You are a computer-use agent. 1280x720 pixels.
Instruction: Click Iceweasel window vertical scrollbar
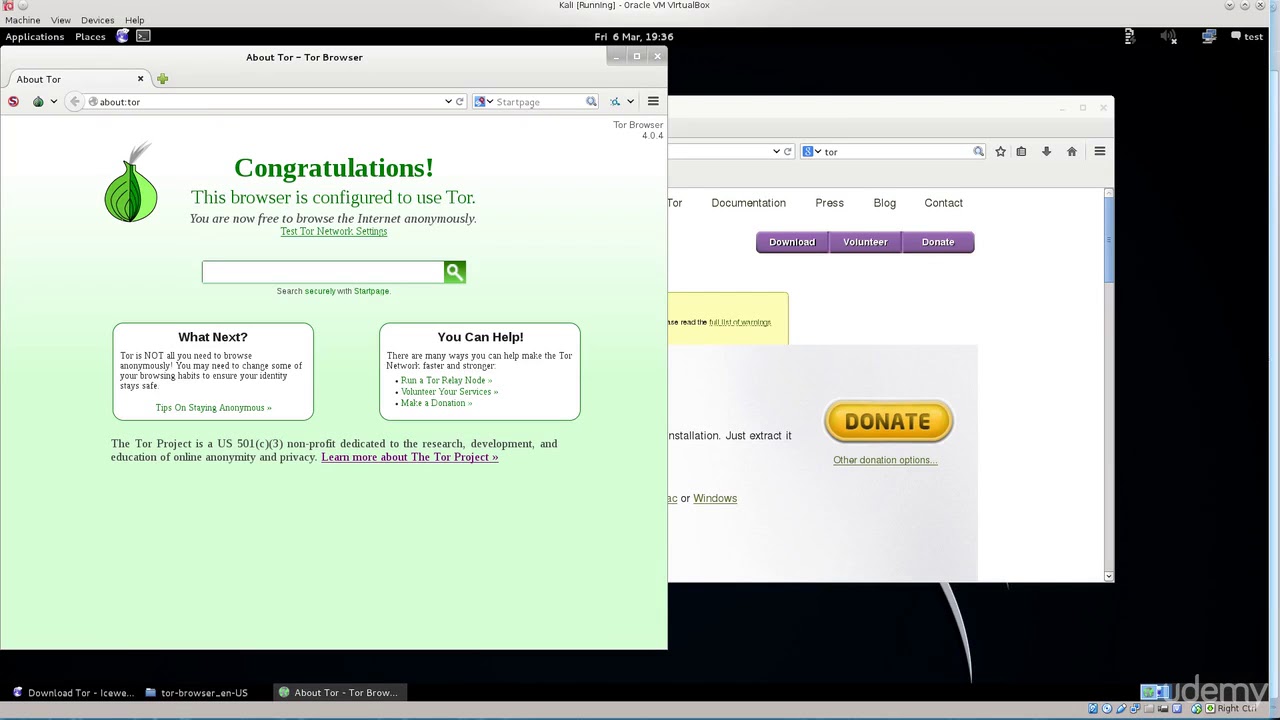point(1108,240)
